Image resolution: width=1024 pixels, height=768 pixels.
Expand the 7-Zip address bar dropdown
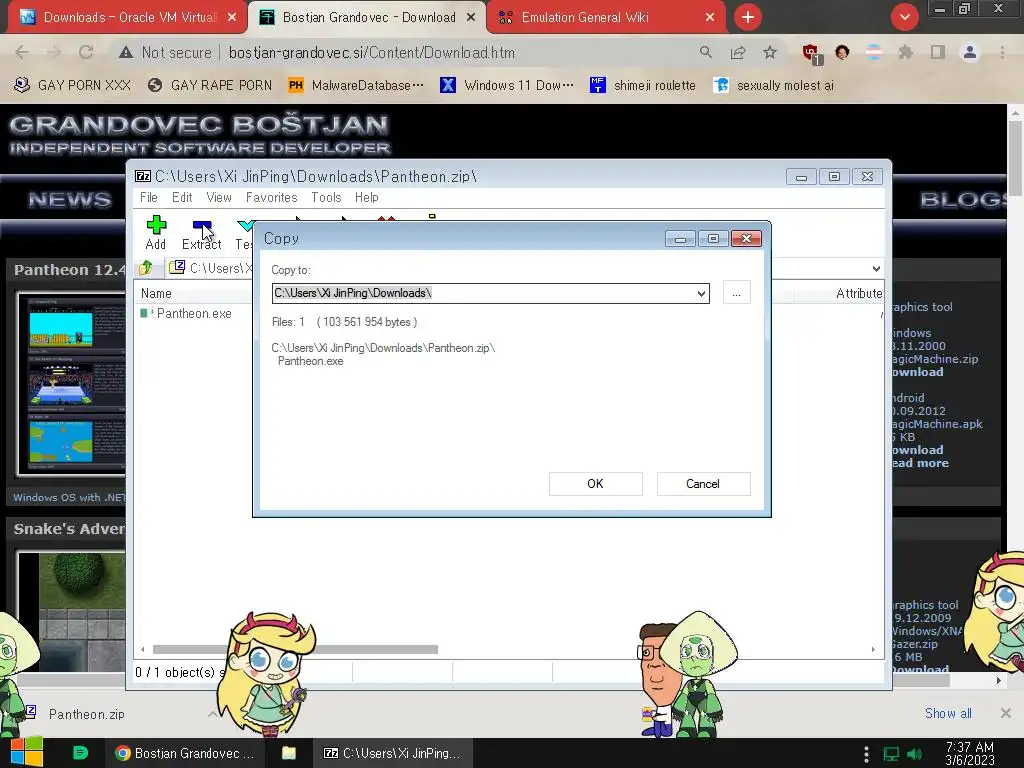point(876,268)
